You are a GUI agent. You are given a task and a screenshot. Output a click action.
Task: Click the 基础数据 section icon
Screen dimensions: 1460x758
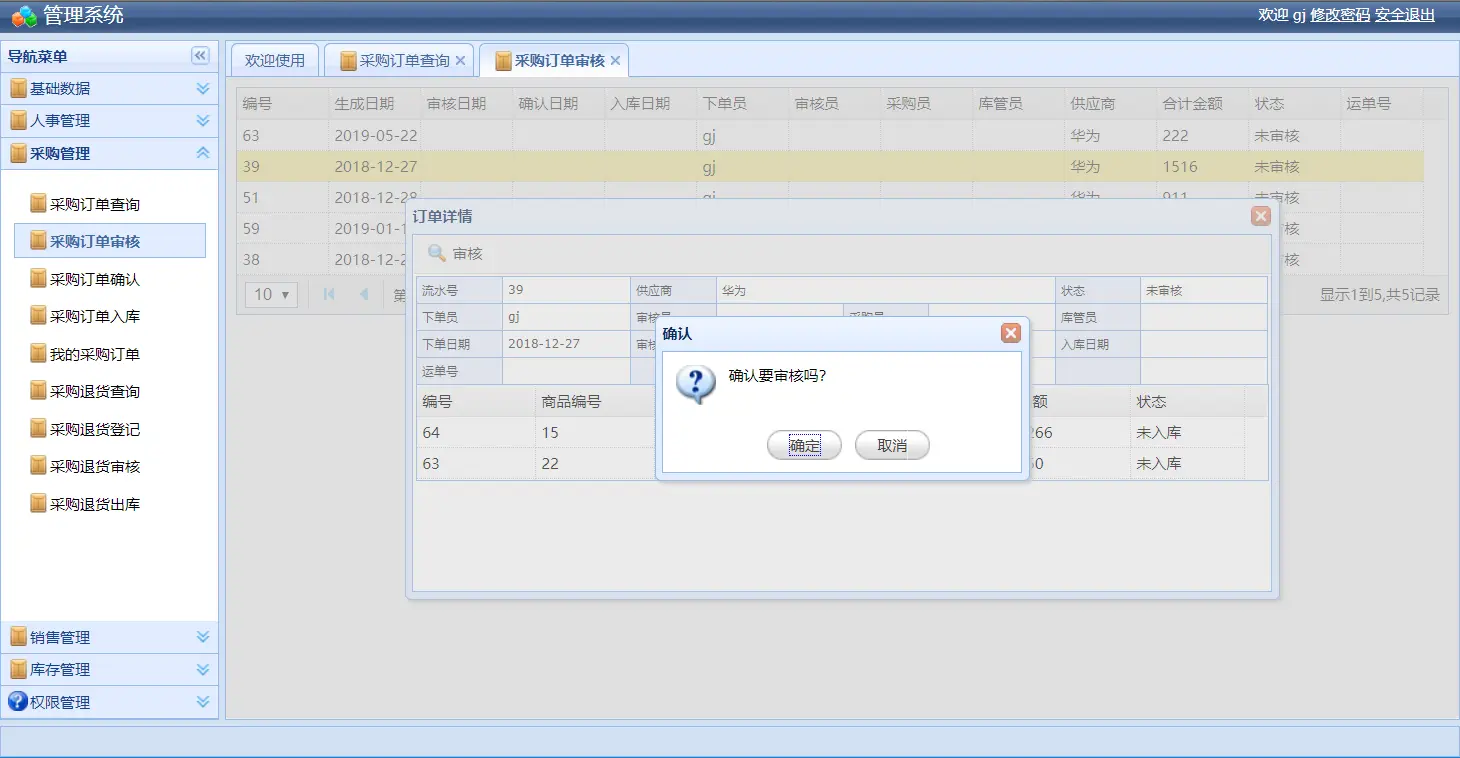click(18, 88)
